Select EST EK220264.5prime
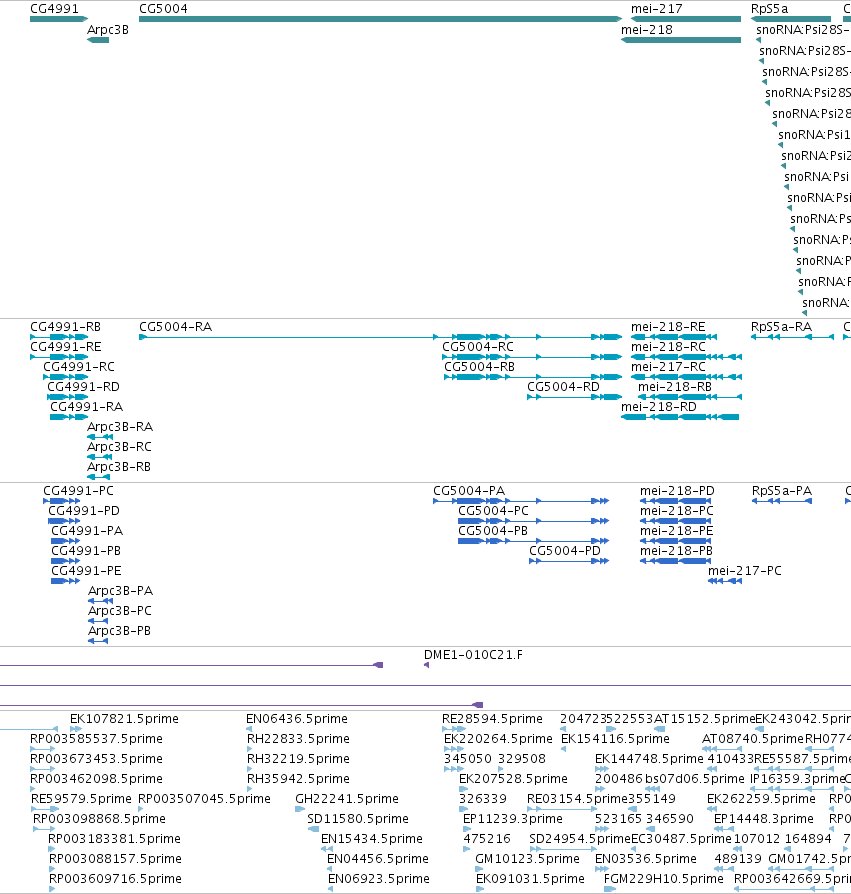Viewport: 851px width, 894px height. click(x=498, y=739)
